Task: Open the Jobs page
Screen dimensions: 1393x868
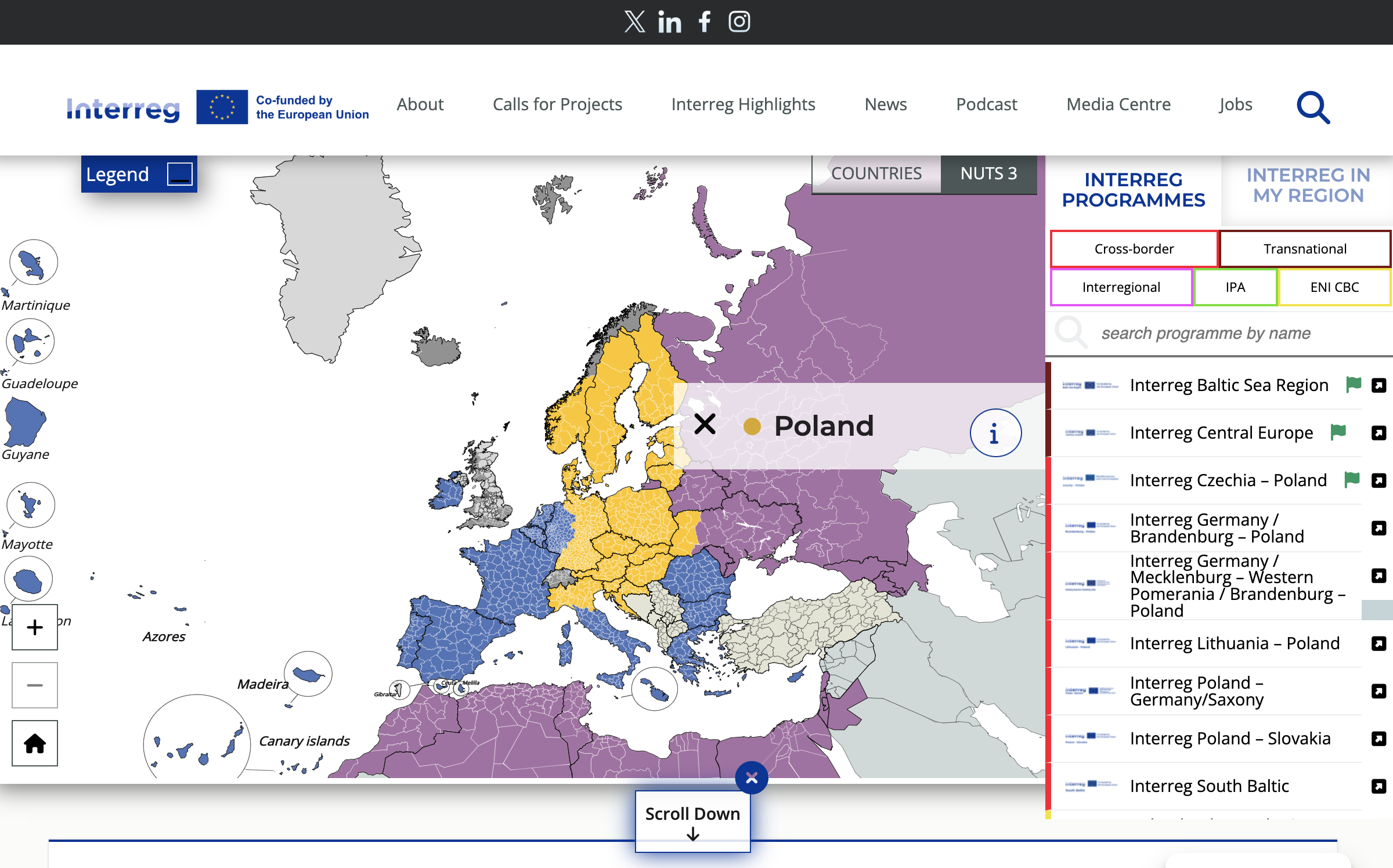Action: 1235,104
